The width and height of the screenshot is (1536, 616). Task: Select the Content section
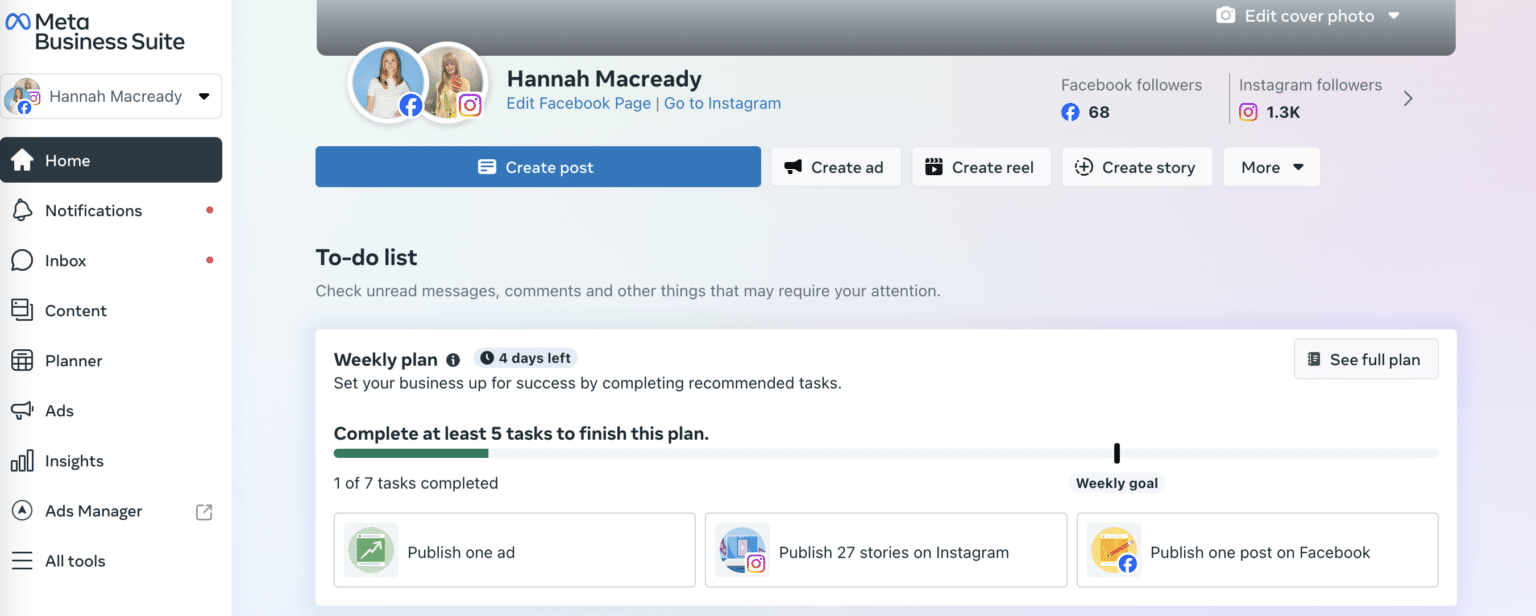click(x=75, y=310)
